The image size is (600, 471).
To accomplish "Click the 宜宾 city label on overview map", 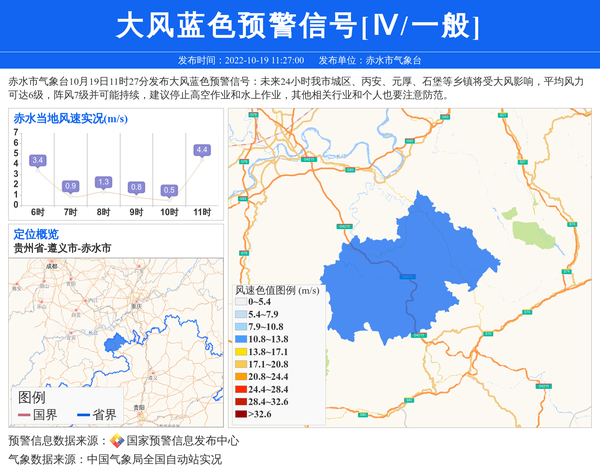I will 71,338.
